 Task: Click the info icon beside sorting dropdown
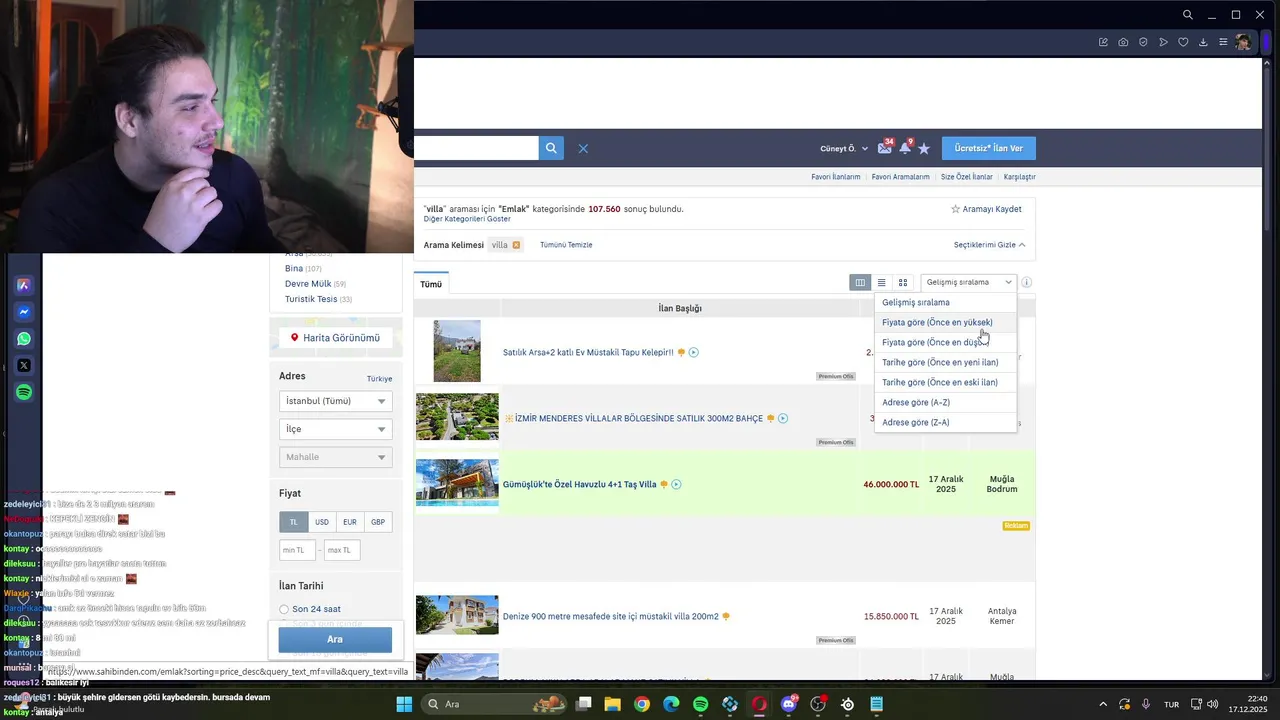click(x=1026, y=283)
